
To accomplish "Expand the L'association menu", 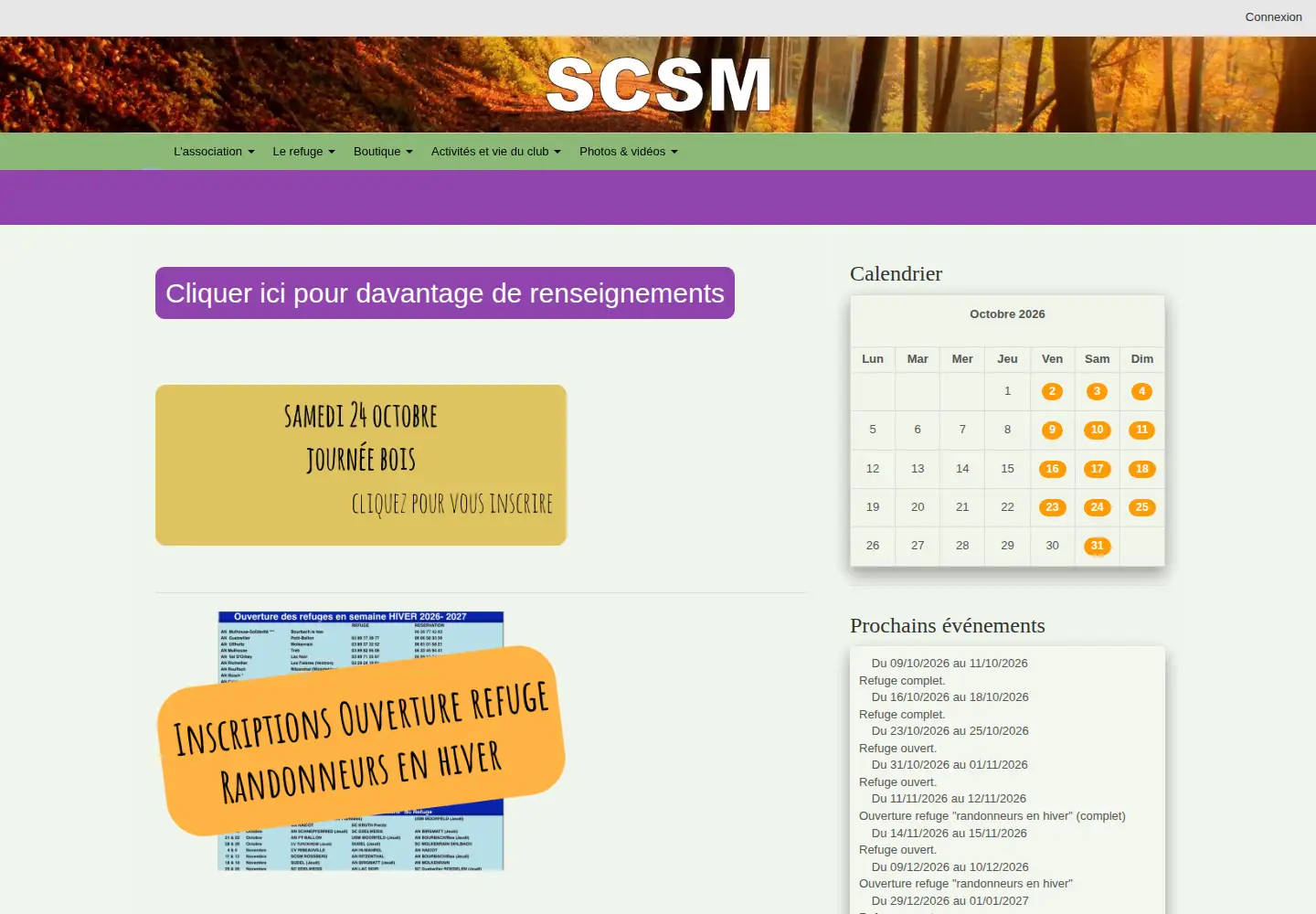I will 214,152.
